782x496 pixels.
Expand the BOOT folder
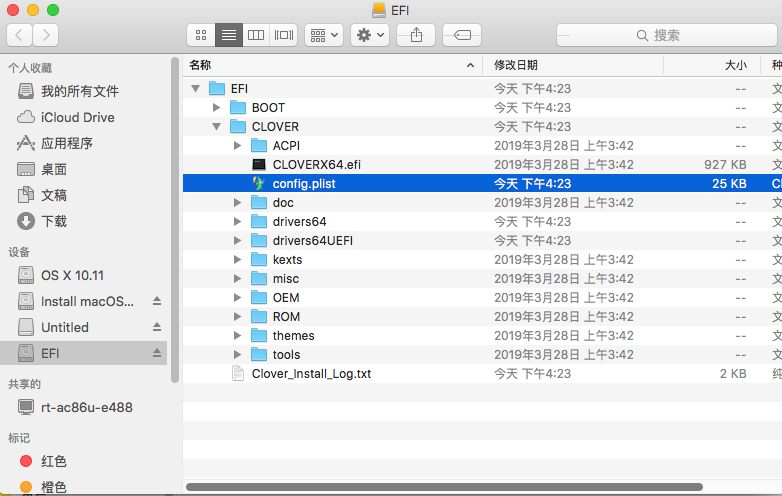216,108
